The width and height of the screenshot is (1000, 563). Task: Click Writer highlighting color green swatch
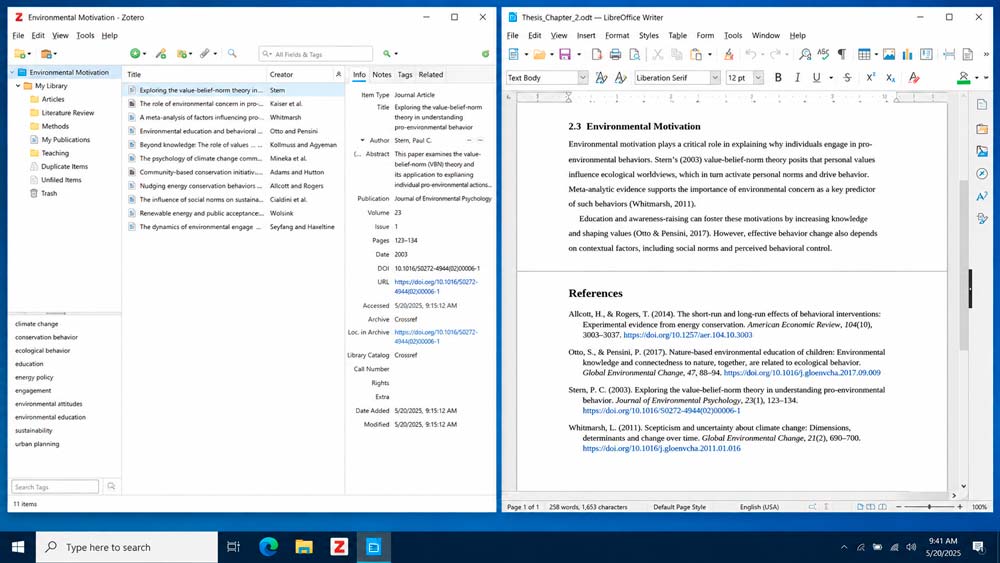click(x=964, y=77)
